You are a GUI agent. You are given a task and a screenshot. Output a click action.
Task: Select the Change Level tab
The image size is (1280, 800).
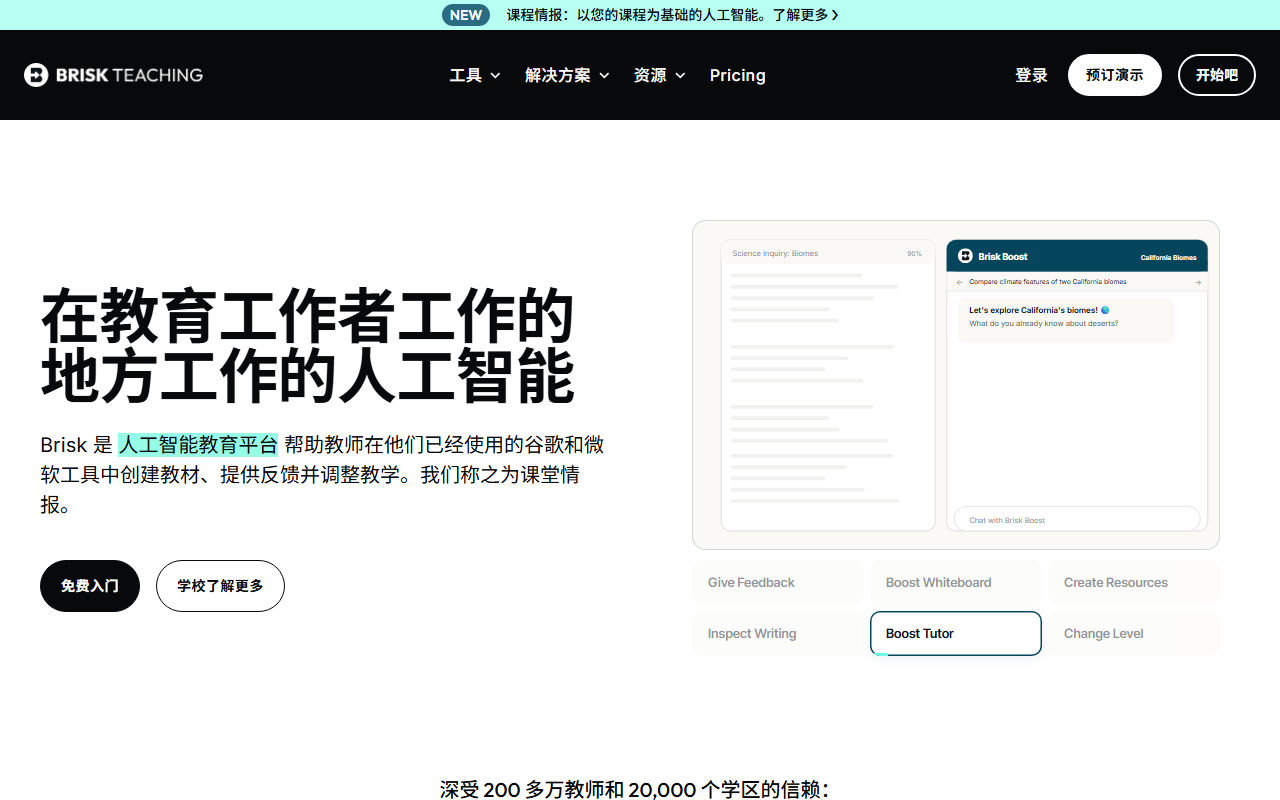pos(1134,634)
